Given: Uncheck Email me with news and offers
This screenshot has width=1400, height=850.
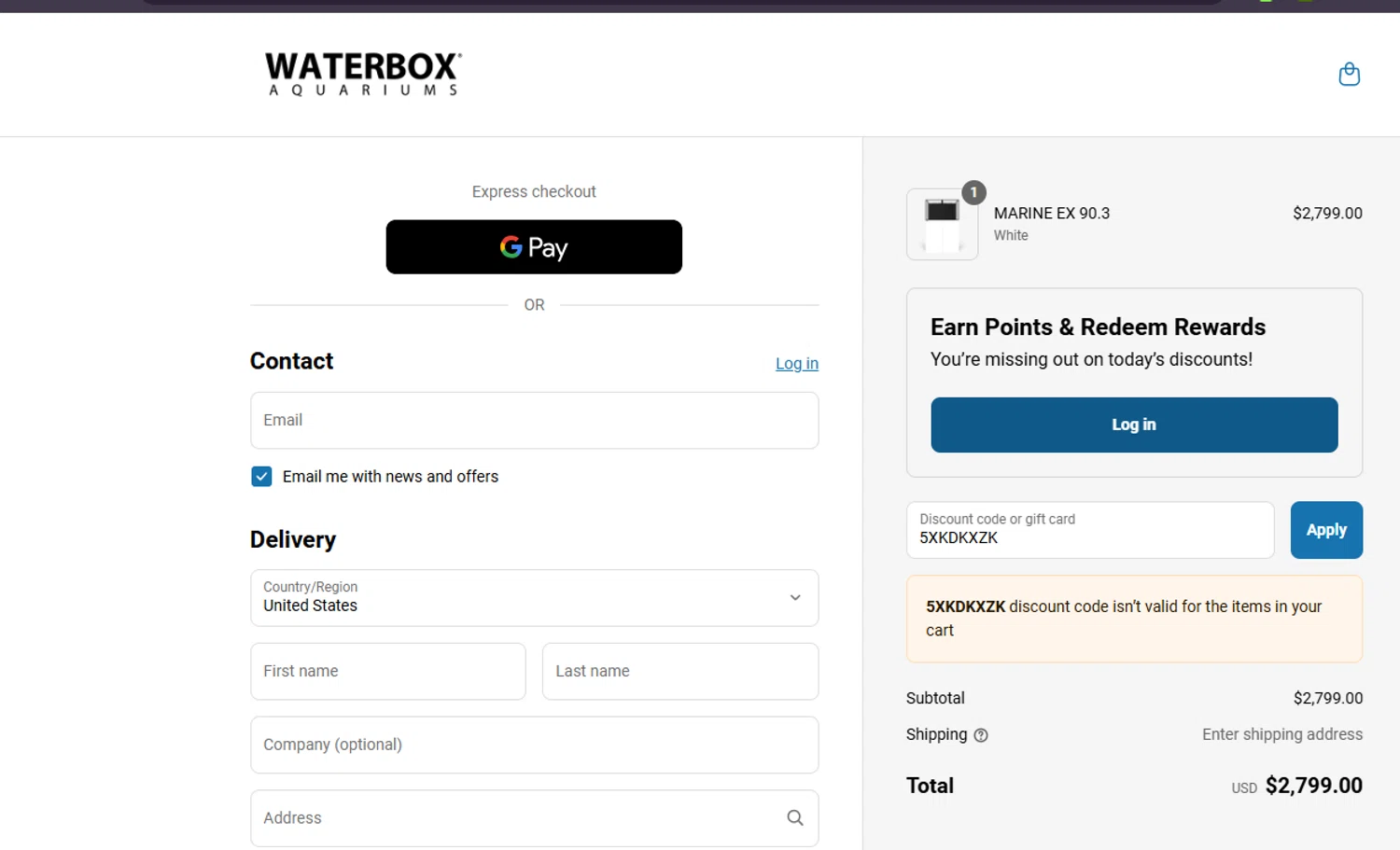Looking at the screenshot, I should 261,477.
